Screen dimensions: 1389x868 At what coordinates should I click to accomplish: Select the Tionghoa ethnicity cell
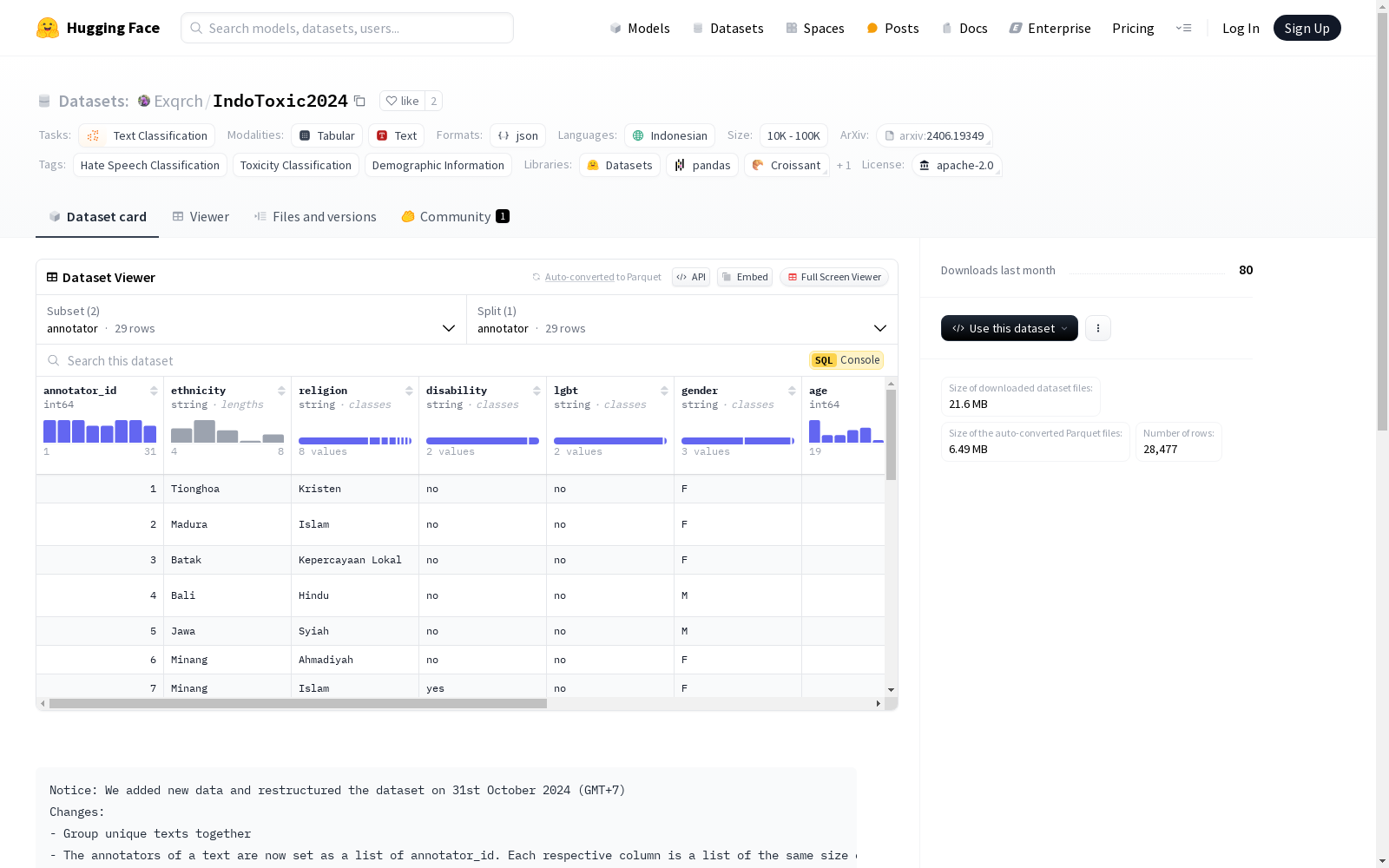point(227,489)
